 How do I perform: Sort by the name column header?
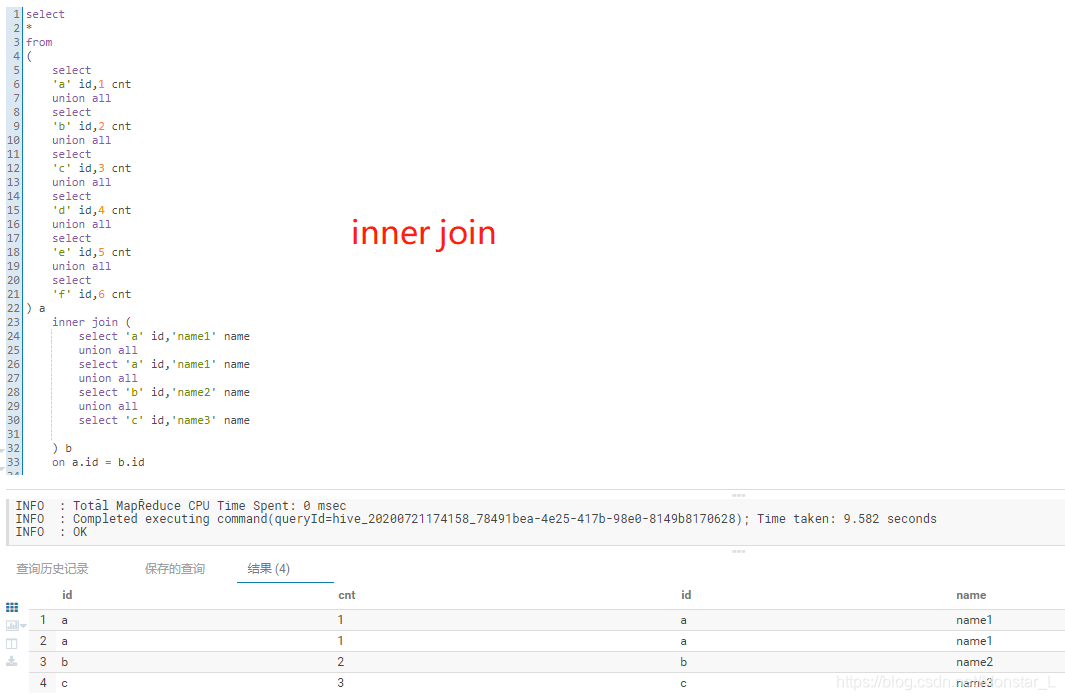point(971,595)
